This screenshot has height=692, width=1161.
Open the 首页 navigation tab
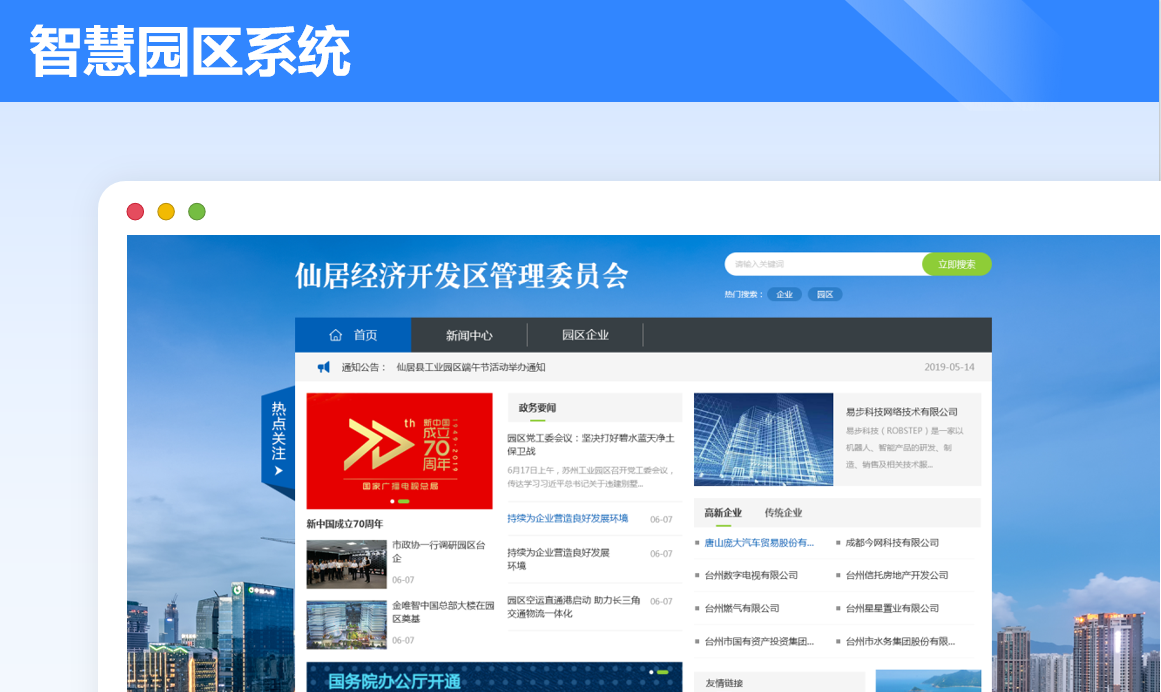[353, 335]
